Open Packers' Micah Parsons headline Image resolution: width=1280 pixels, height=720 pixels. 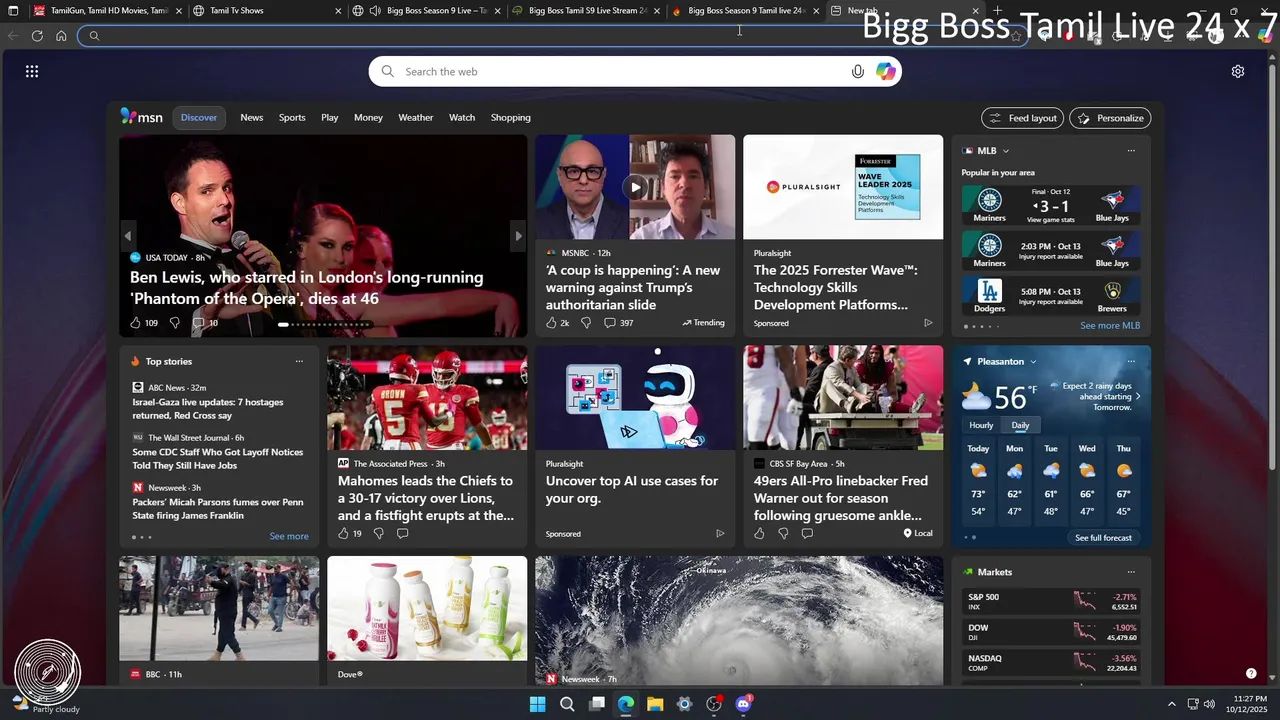pyautogui.click(x=218, y=509)
